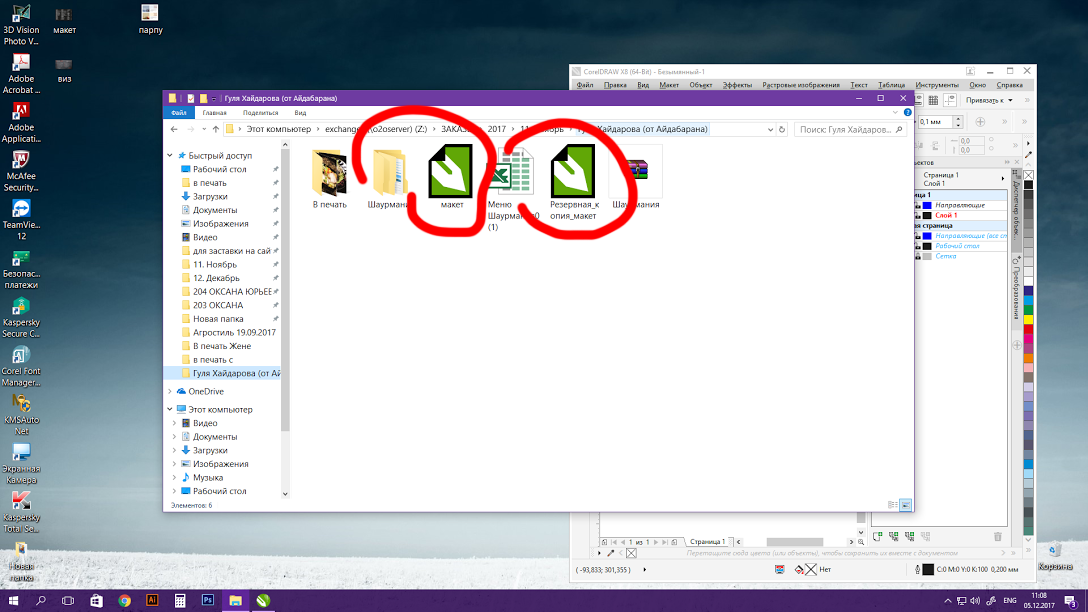Open Windows Start menu

[x=13, y=601]
